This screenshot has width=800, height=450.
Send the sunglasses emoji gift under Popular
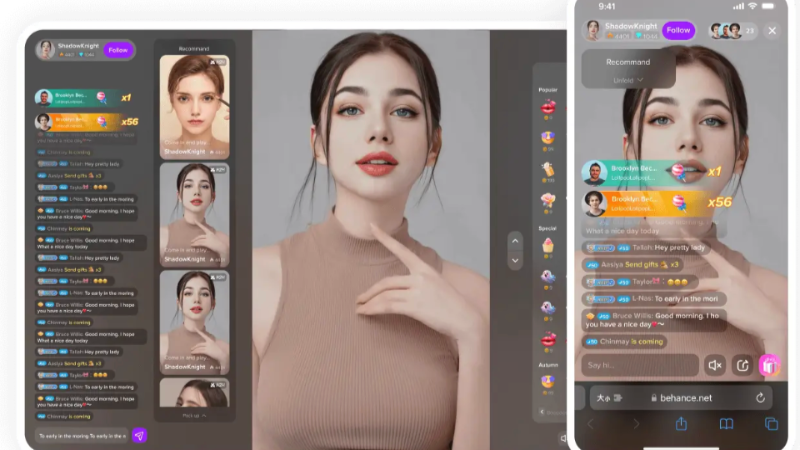(x=548, y=137)
